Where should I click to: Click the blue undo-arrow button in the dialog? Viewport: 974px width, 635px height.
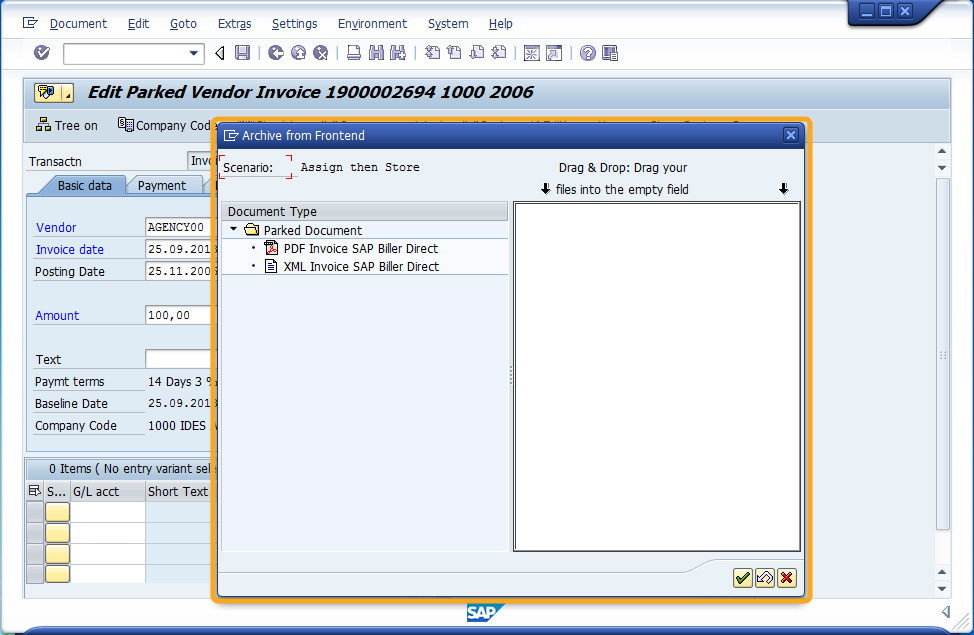(765, 578)
